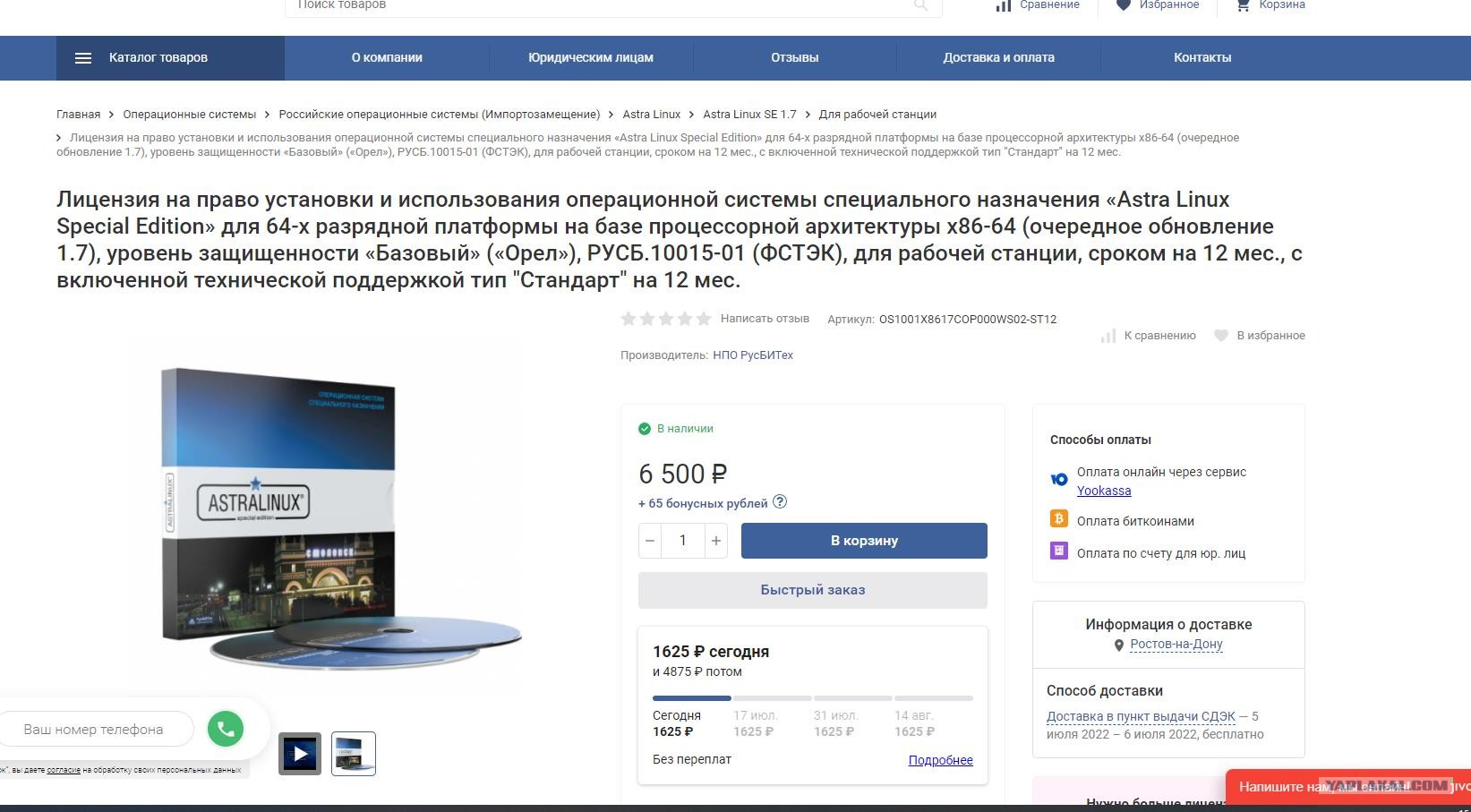Open the О компании menu item
The height and width of the screenshot is (812, 1471).
click(387, 58)
